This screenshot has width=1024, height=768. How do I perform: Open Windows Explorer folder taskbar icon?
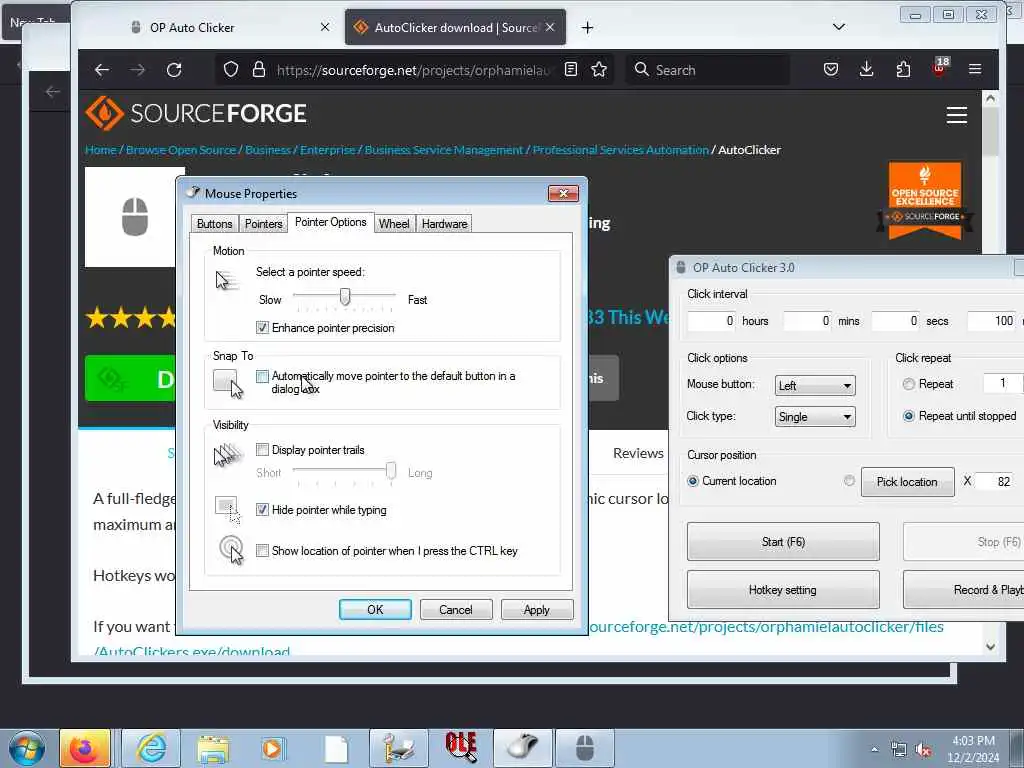[x=213, y=748]
